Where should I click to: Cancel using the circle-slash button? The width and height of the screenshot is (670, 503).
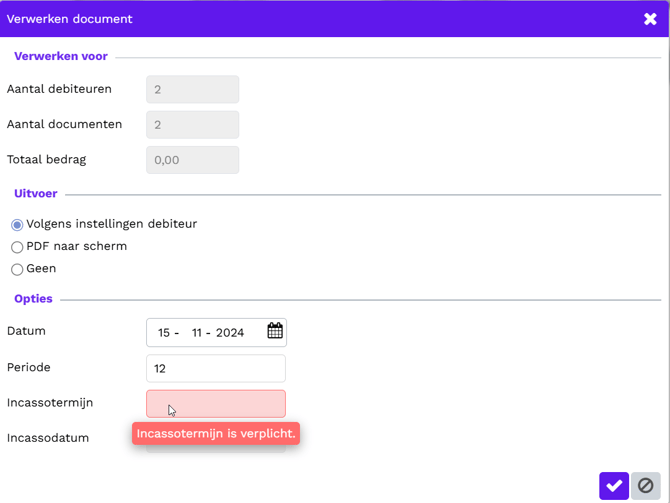point(646,486)
